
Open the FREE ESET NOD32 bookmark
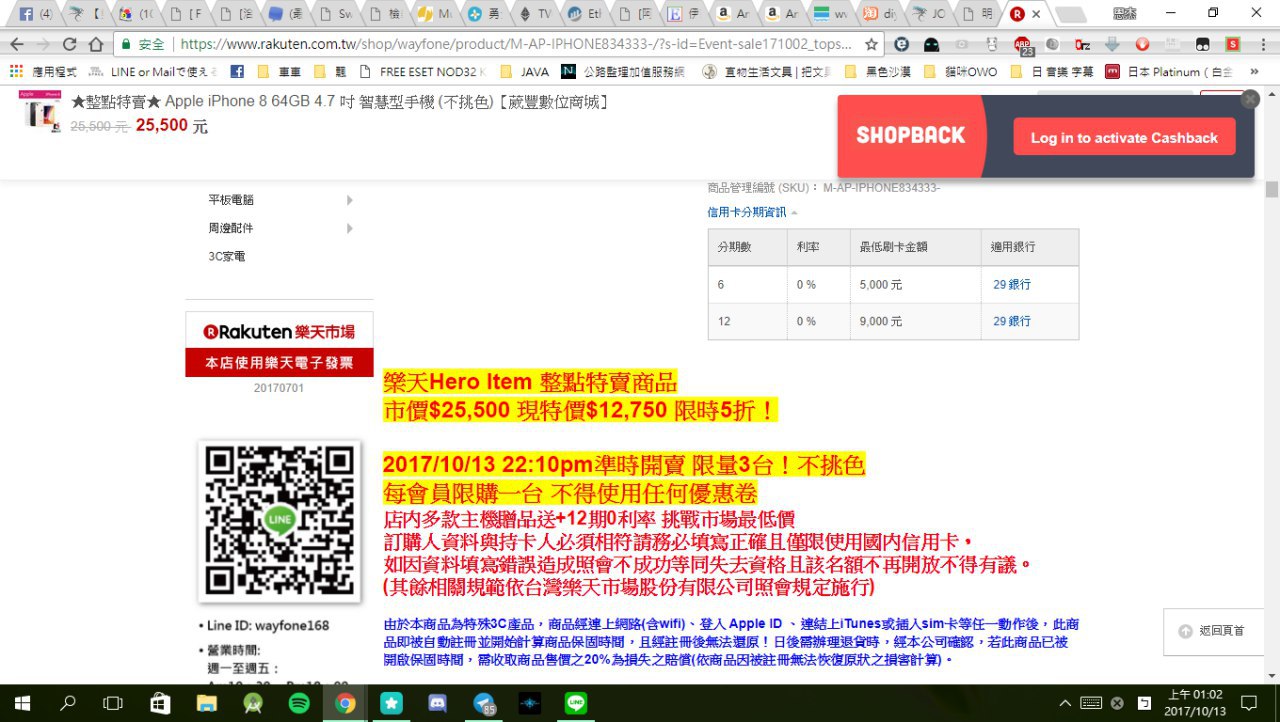421,72
